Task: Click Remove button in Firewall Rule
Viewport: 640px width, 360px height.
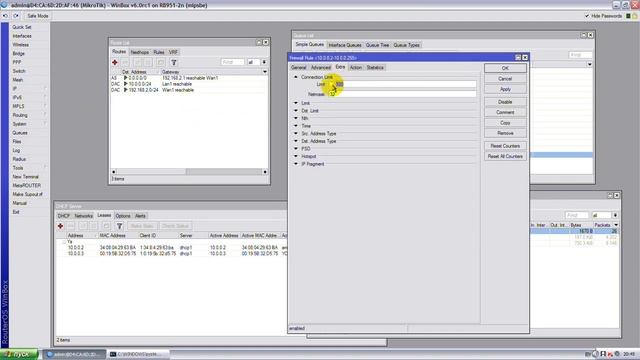Action: click(505, 133)
